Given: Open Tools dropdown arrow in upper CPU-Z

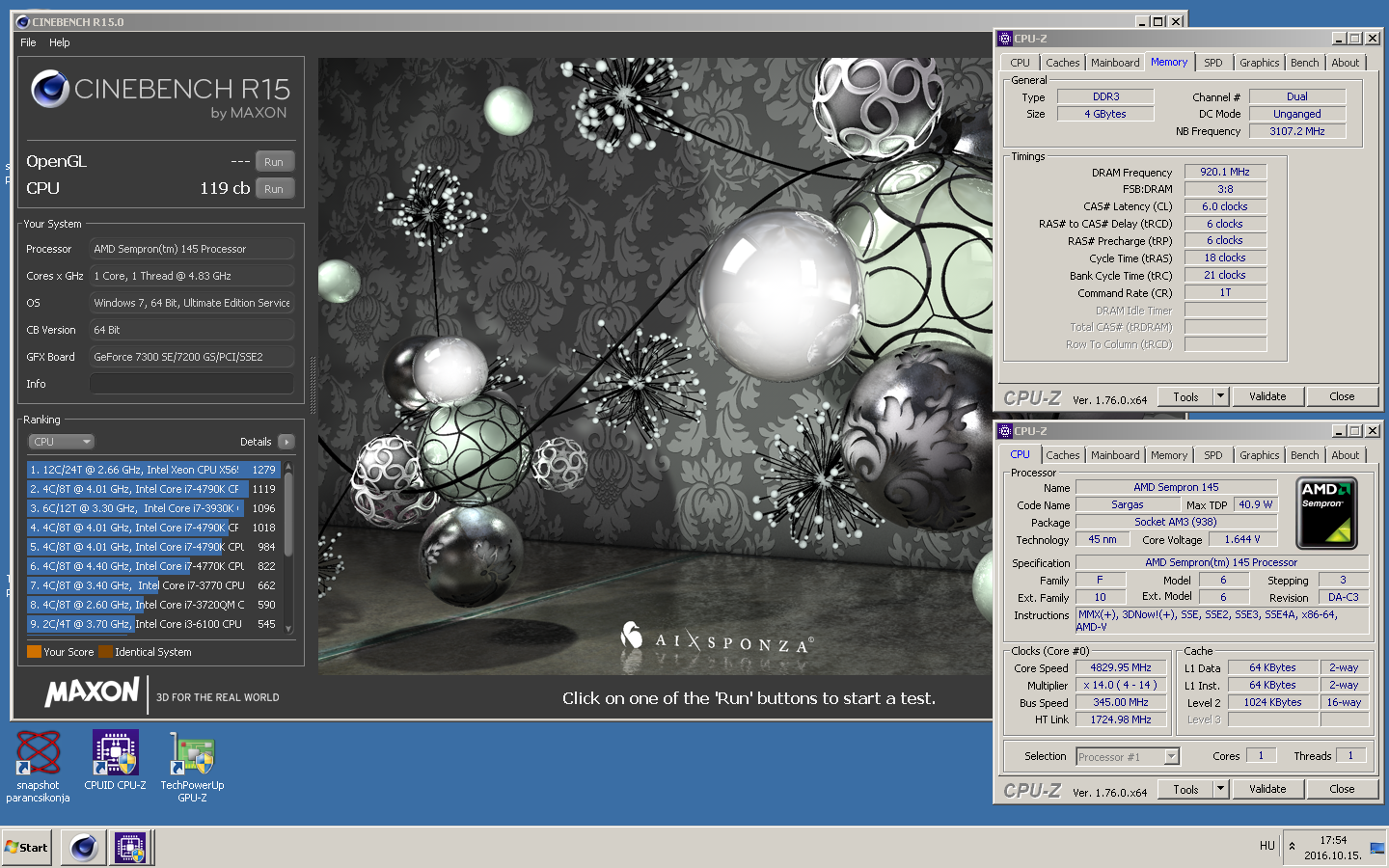Looking at the screenshot, I should click(1220, 396).
